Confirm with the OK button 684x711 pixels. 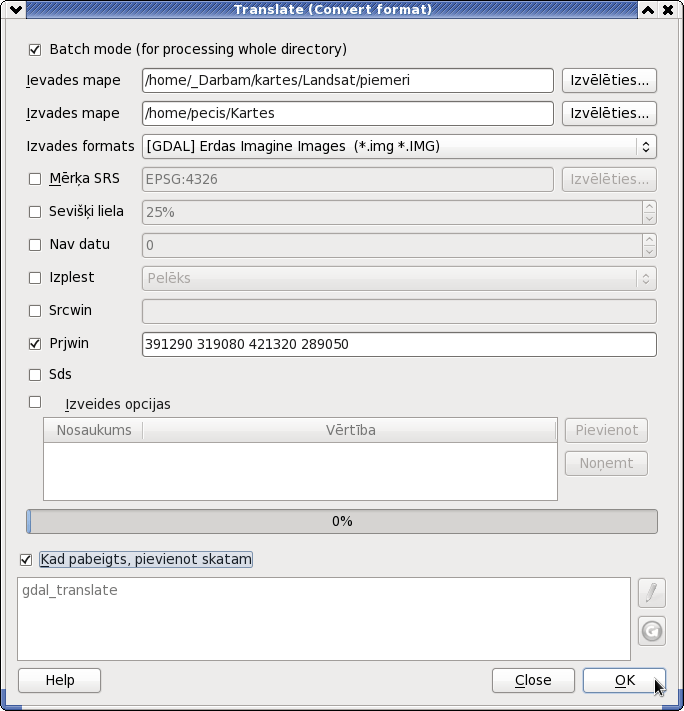coord(625,680)
